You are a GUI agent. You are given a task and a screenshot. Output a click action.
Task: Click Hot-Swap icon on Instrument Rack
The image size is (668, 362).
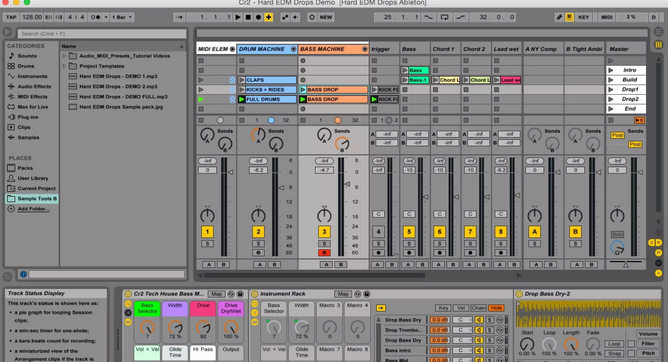point(357,294)
